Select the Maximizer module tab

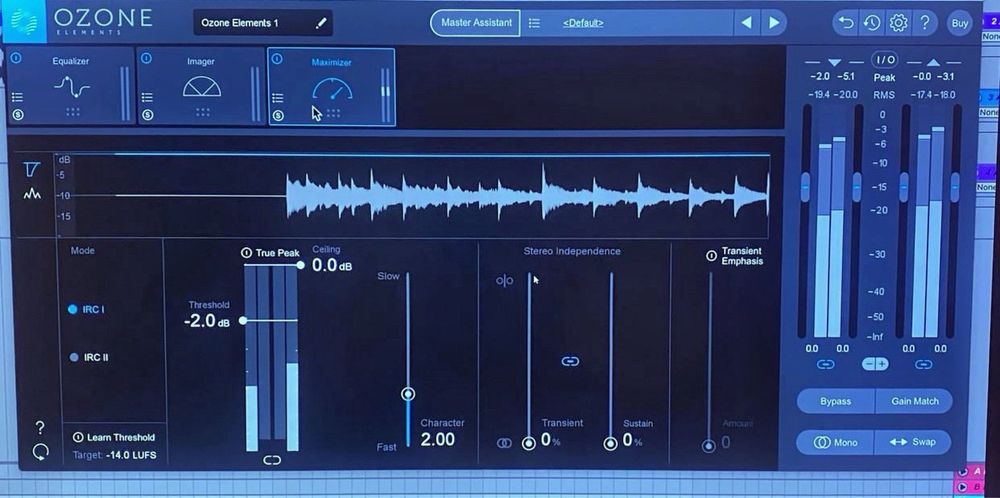click(x=332, y=87)
